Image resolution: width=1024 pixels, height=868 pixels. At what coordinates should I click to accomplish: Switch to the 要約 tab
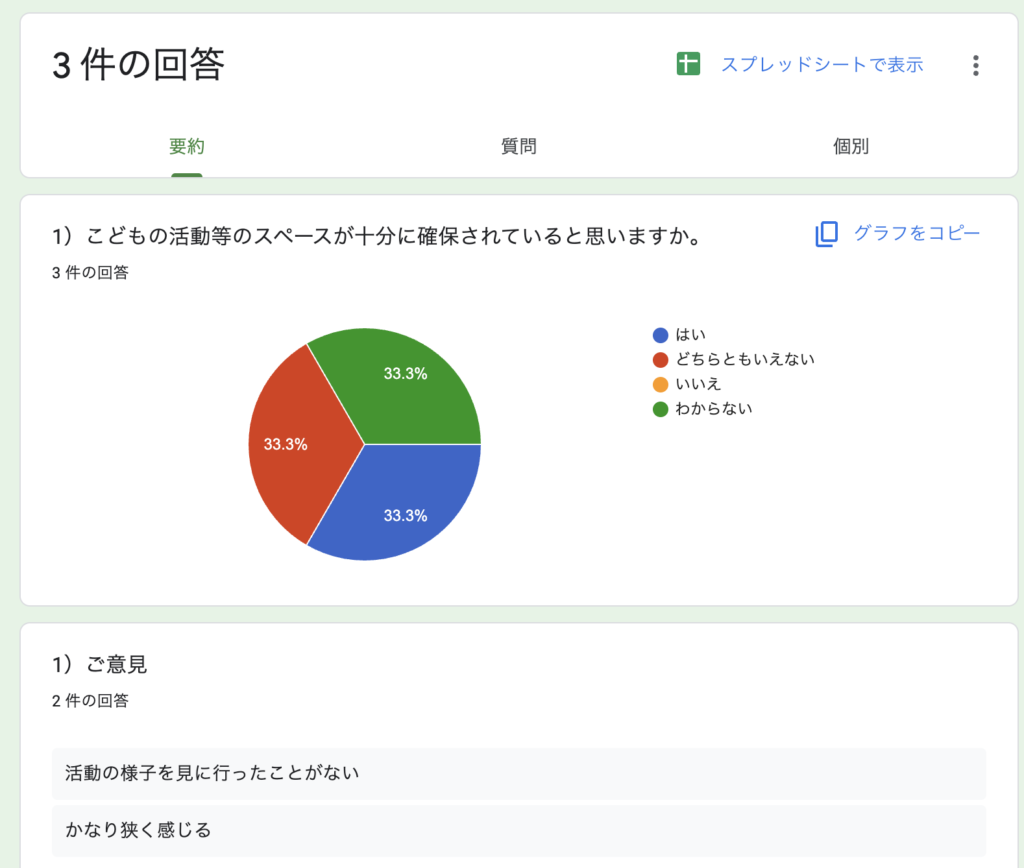187,147
